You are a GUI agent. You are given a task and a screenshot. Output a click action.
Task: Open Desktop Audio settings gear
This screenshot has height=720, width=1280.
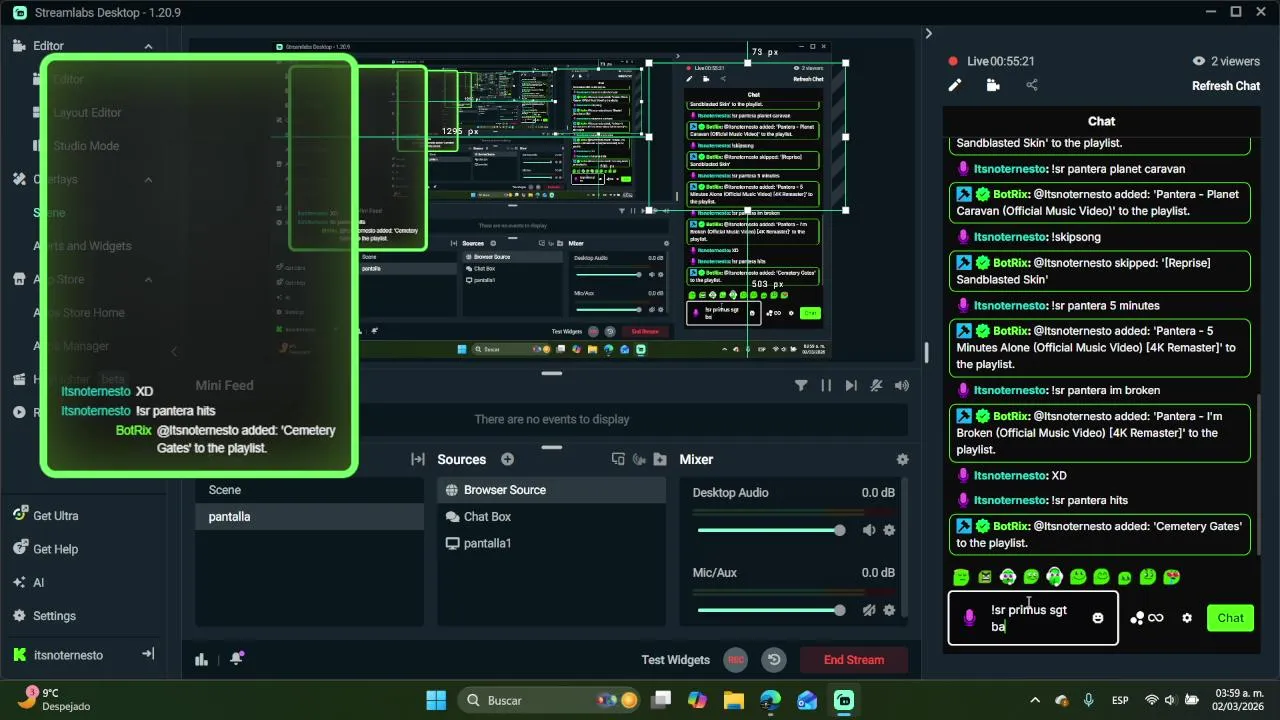[889, 531]
